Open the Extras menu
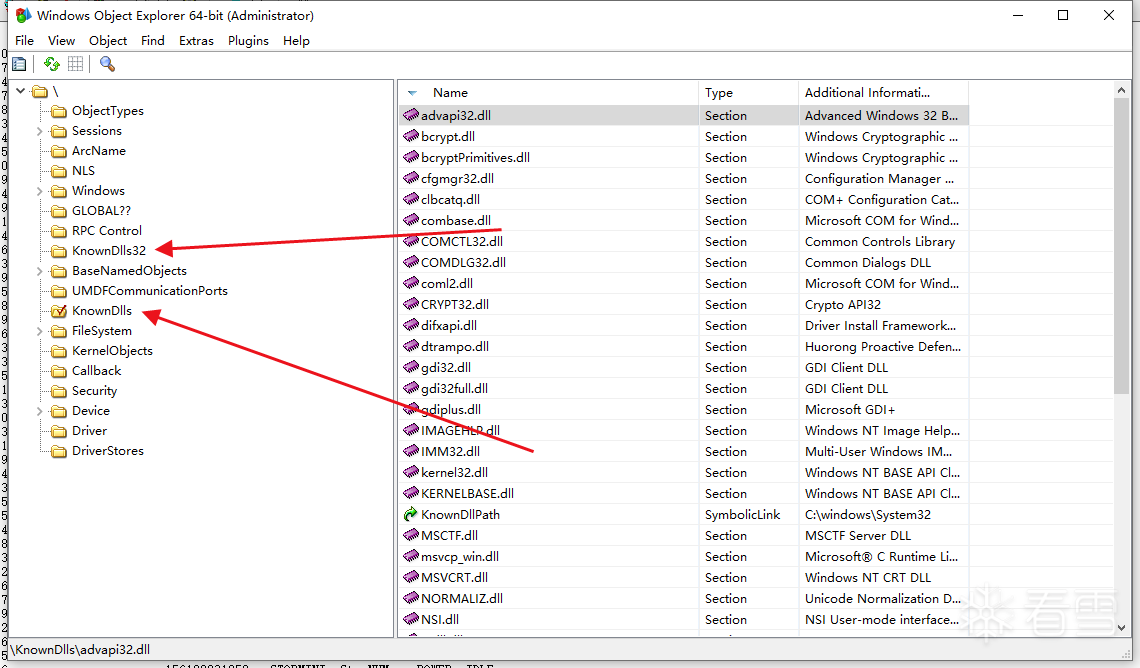Image resolution: width=1140 pixels, height=668 pixels. click(196, 41)
